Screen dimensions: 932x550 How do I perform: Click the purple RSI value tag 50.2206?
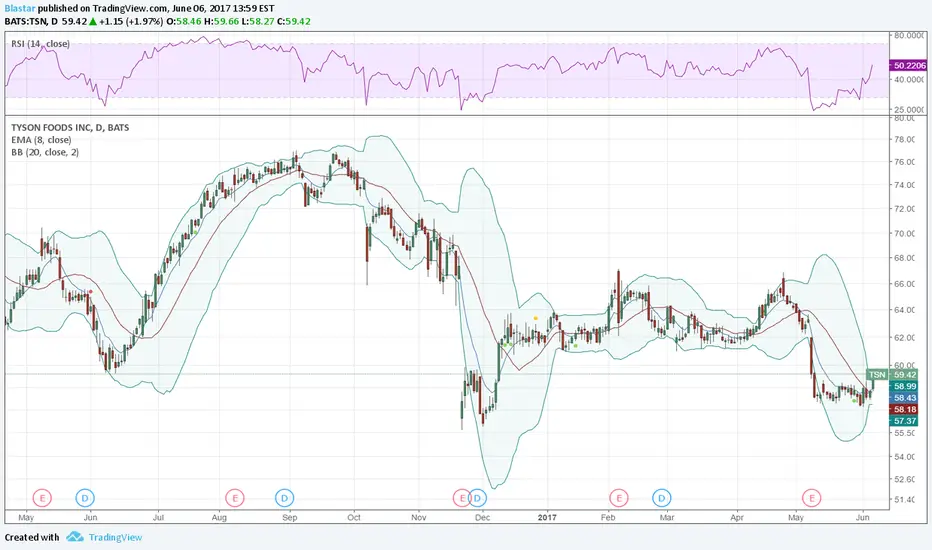908,65
